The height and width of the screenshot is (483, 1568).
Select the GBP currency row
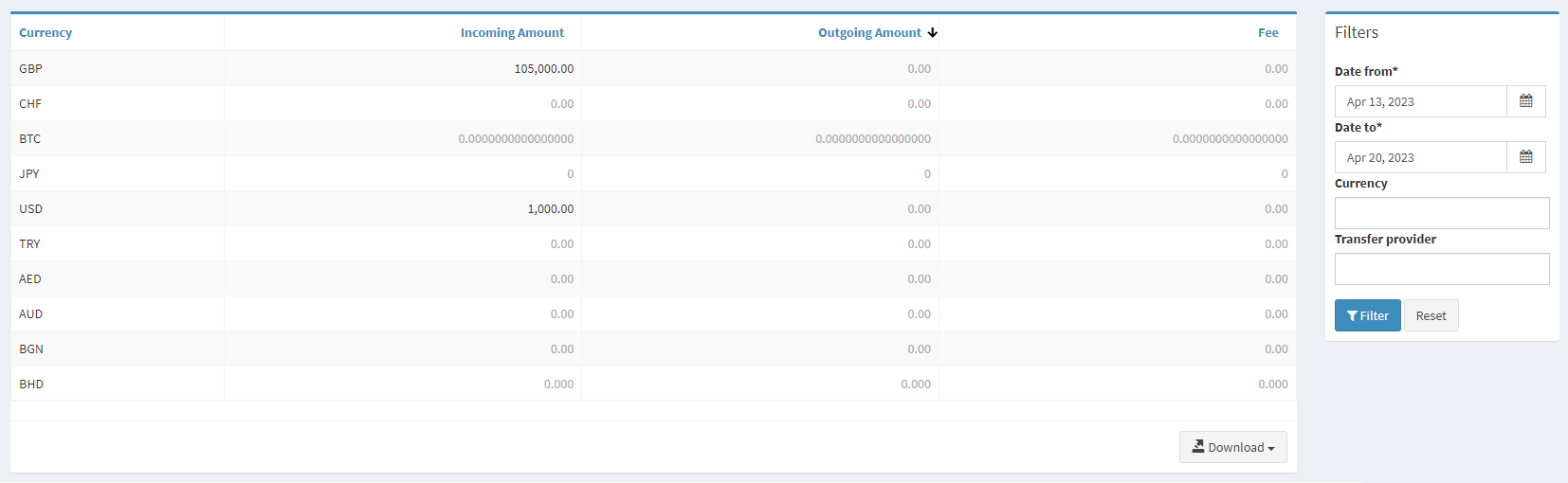point(31,69)
